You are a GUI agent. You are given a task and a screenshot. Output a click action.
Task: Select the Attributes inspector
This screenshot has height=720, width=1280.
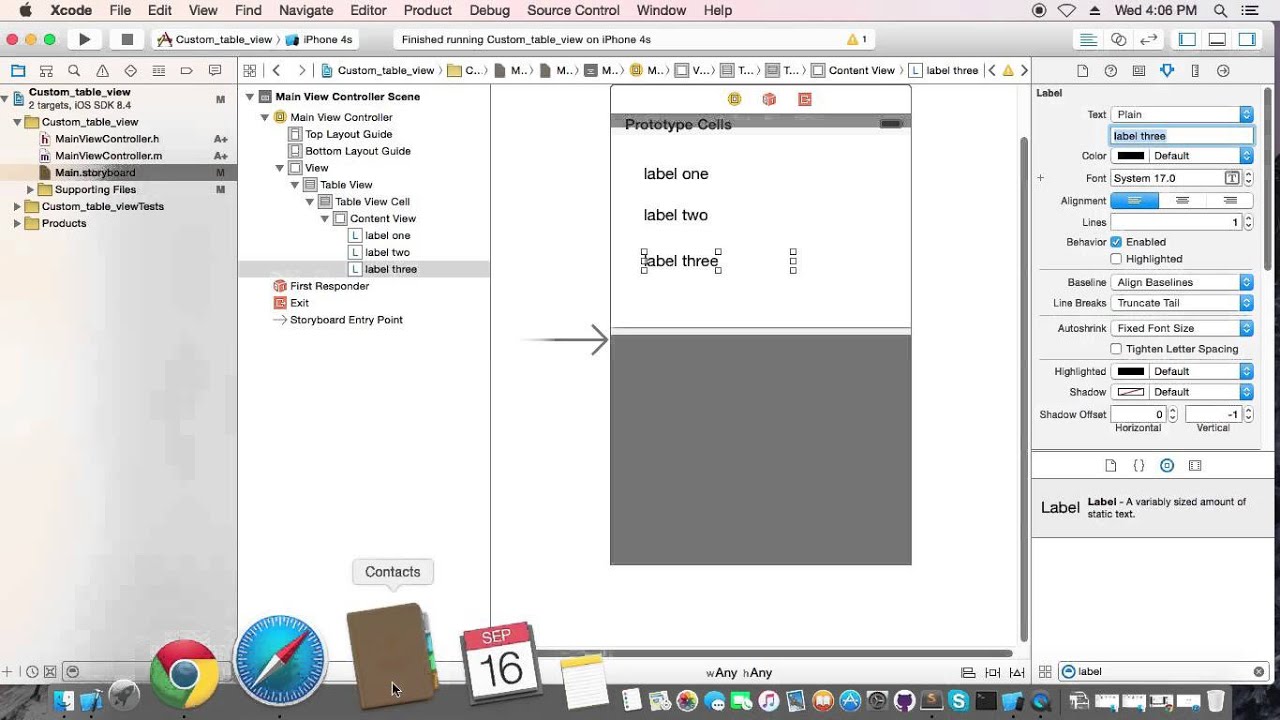[x=1166, y=71]
